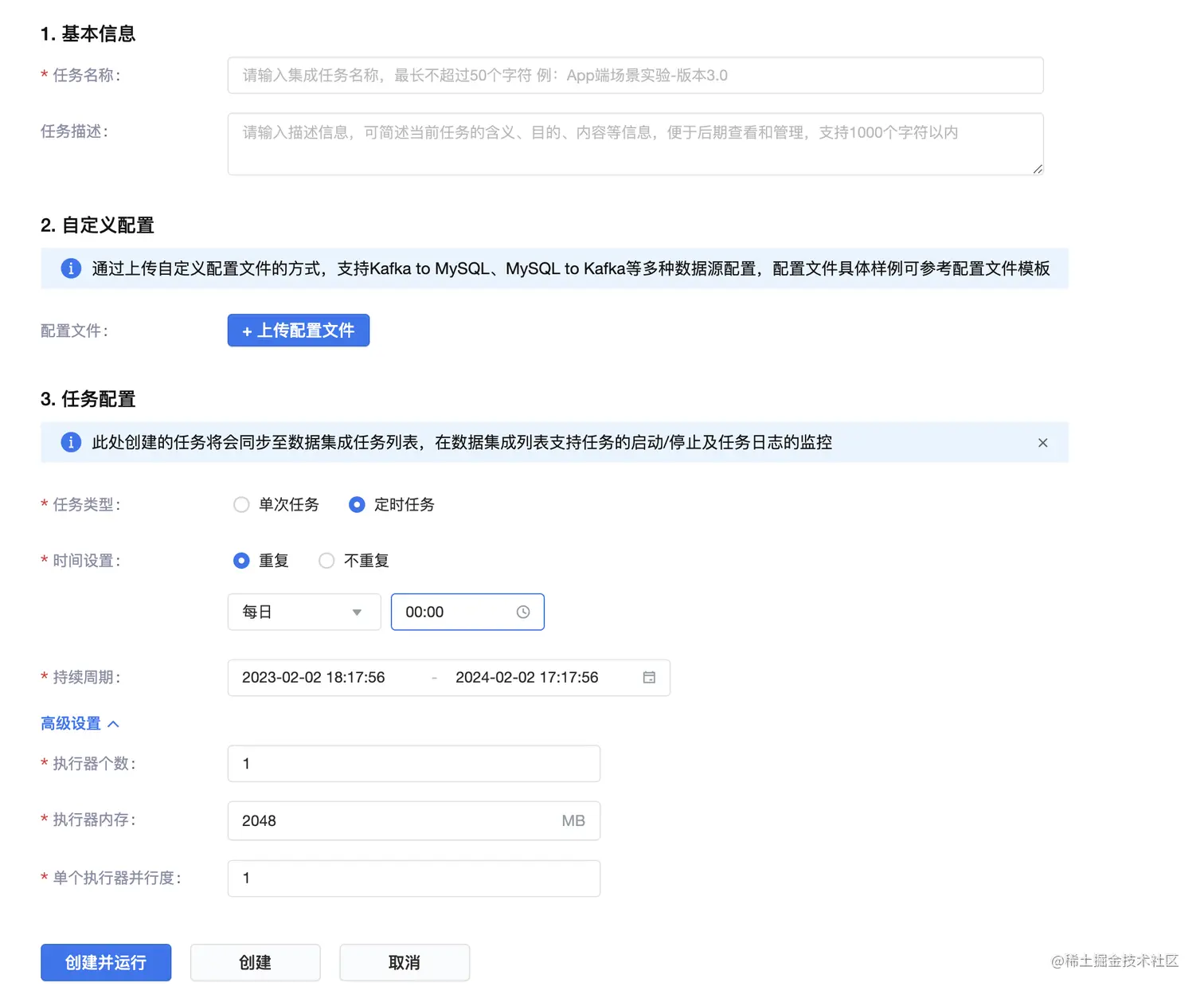Click the resize handle of description textarea

click(x=1038, y=169)
